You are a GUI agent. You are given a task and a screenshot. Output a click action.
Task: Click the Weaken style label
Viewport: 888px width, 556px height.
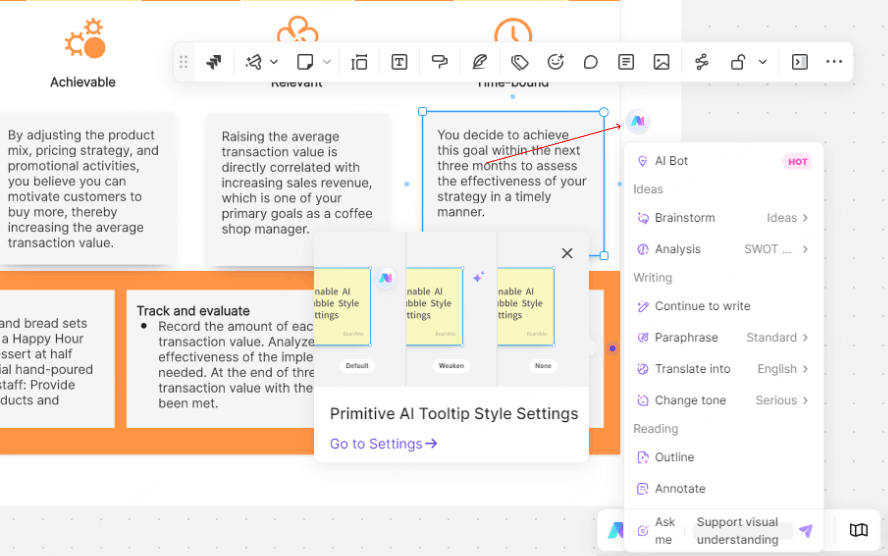point(451,366)
